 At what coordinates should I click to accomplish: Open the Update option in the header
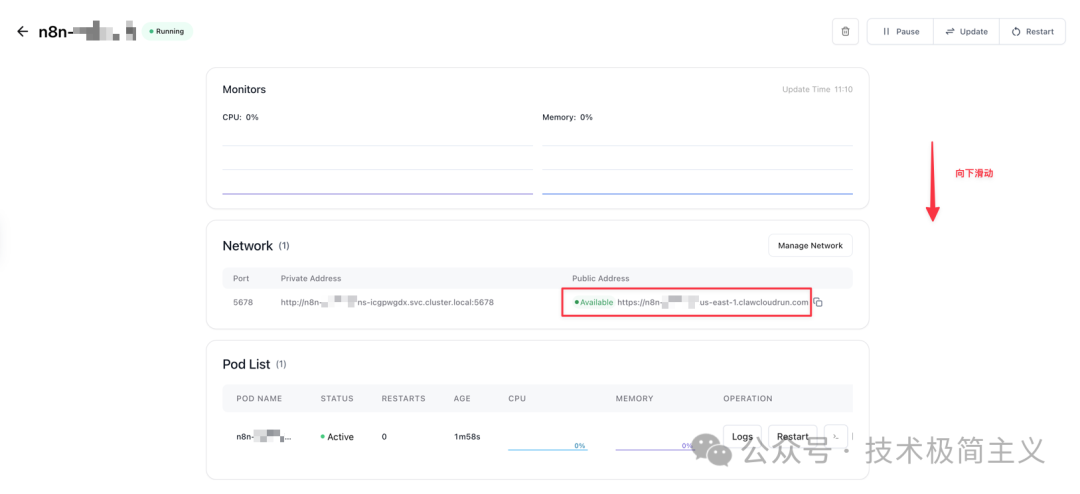966,32
